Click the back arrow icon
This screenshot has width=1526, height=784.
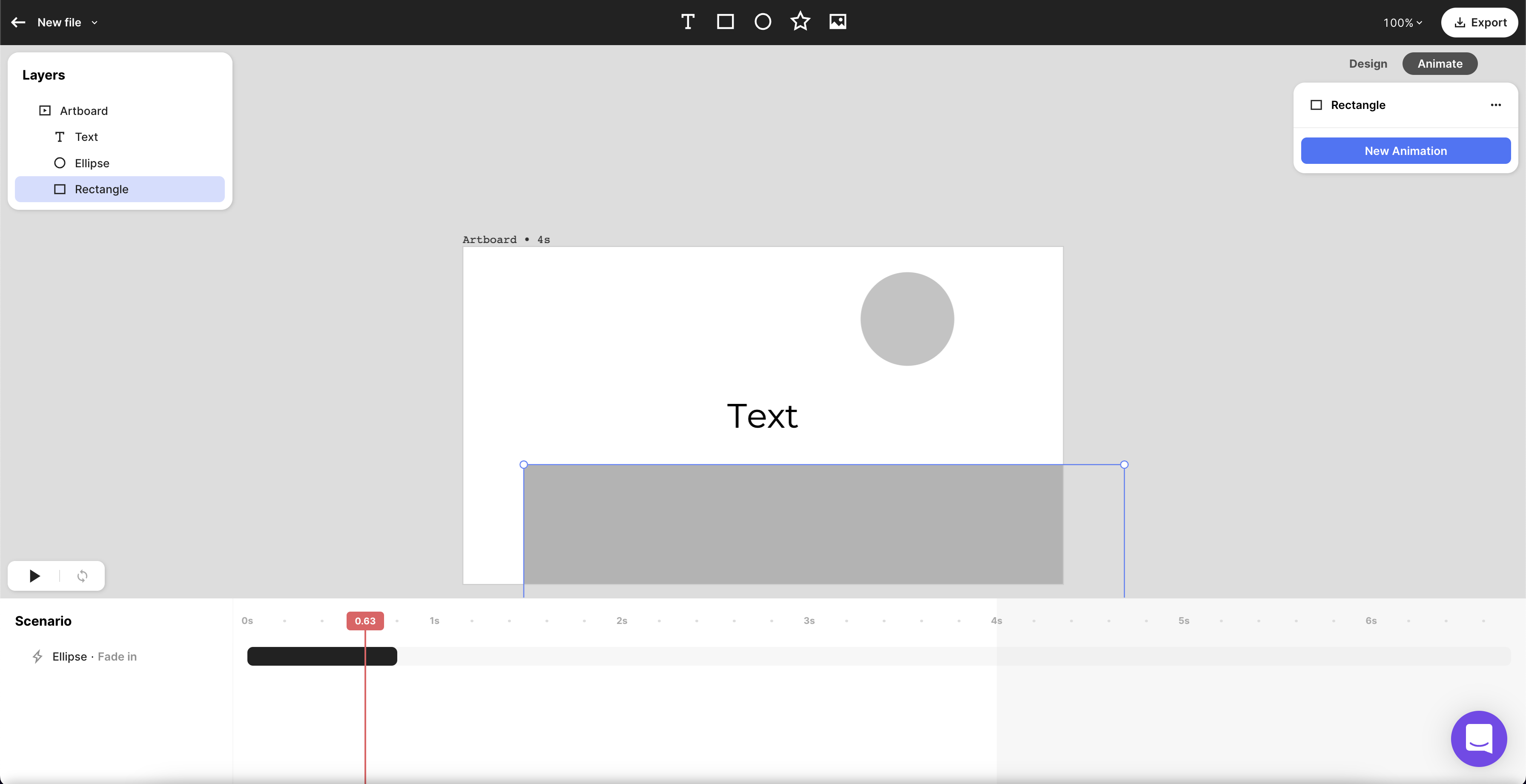tap(18, 23)
